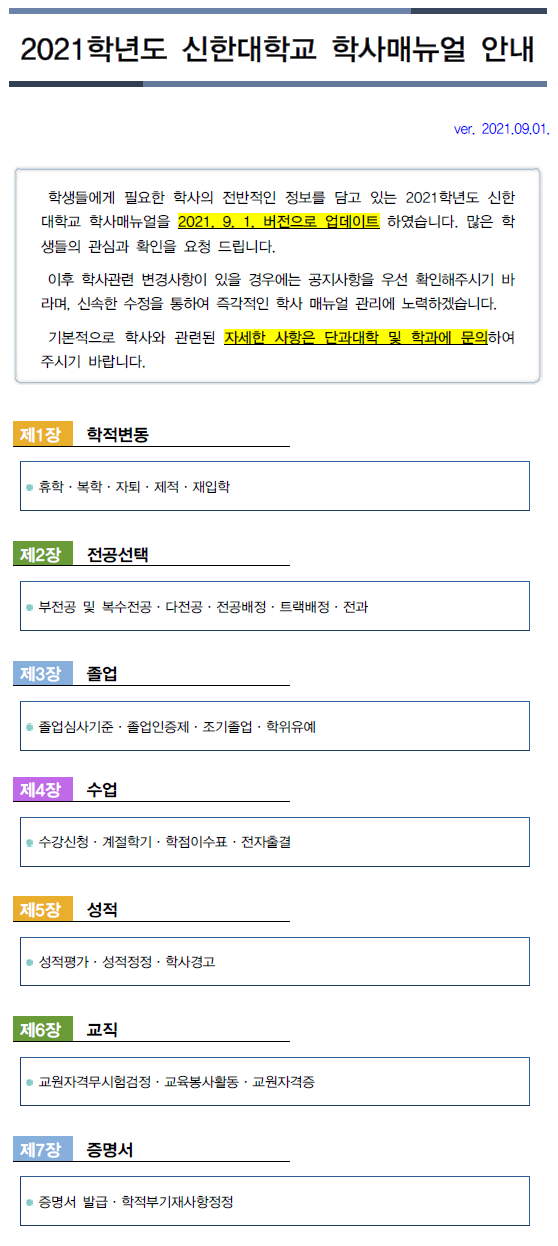This screenshot has width=558, height=1246.
Task: Open the 수업 chapter heading
Action: point(102,790)
